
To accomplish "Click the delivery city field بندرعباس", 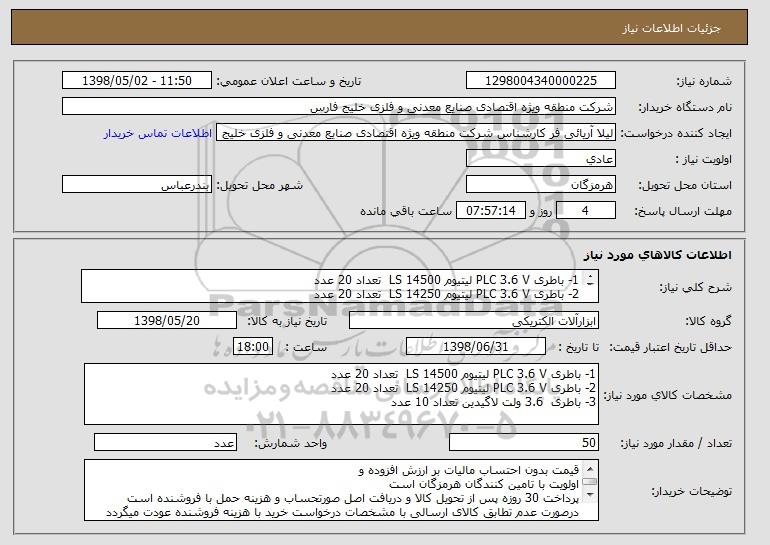I will pos(137,185).
